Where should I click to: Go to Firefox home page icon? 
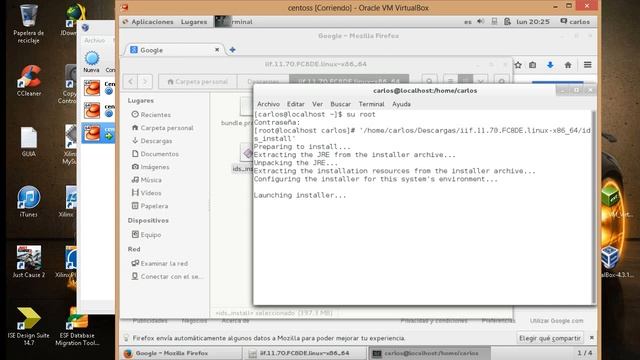point(568,65)
